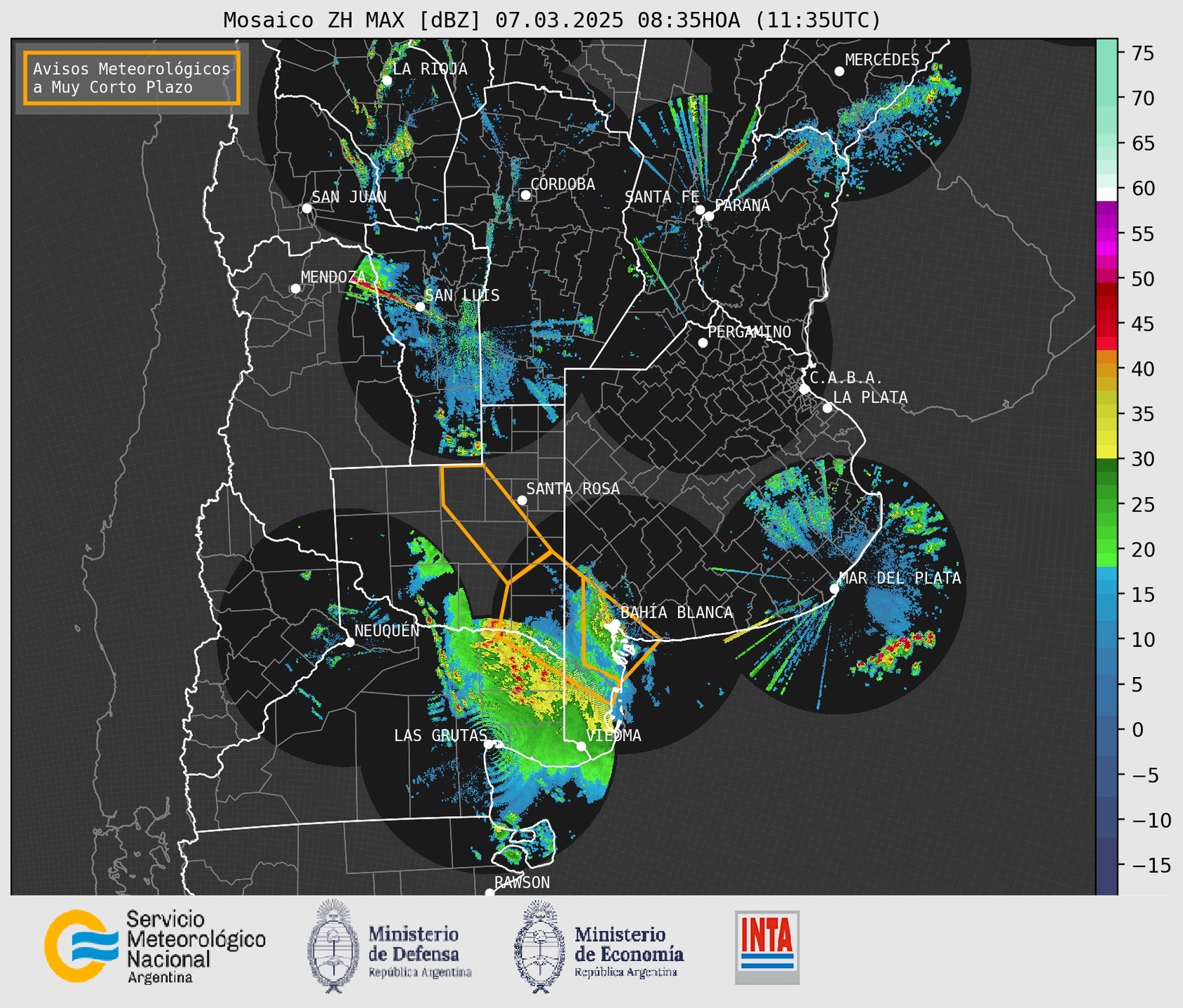Image resolution: width=1183 pixels, height=1008 pixels.
Task: Click the SAN LUIS city label
Action: 462,296
